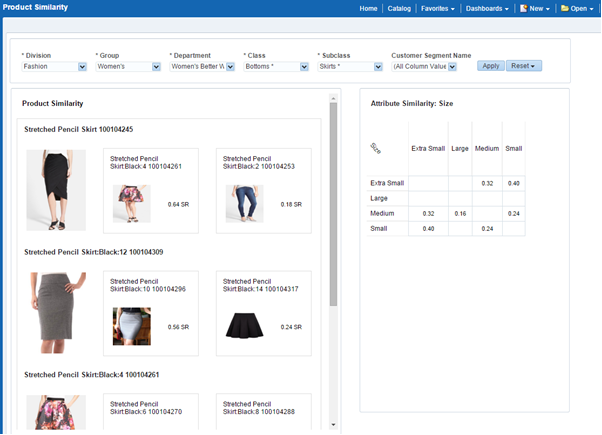Click the Apply button
The image size is (602, 435).
tap(491, 66)
